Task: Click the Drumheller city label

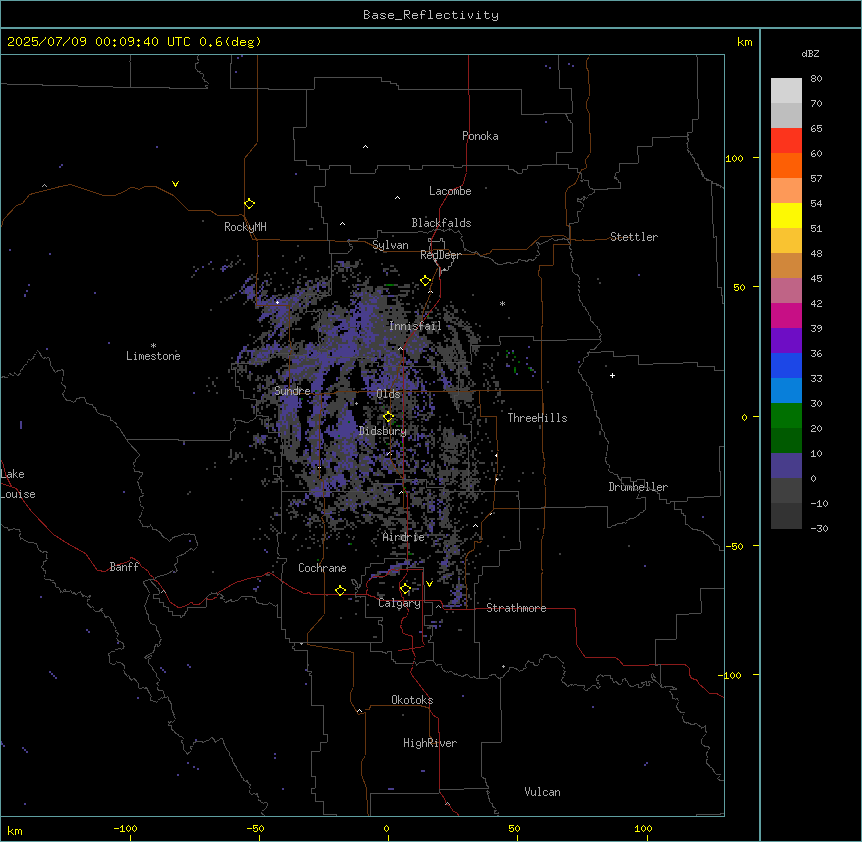Action: point(638,487)
